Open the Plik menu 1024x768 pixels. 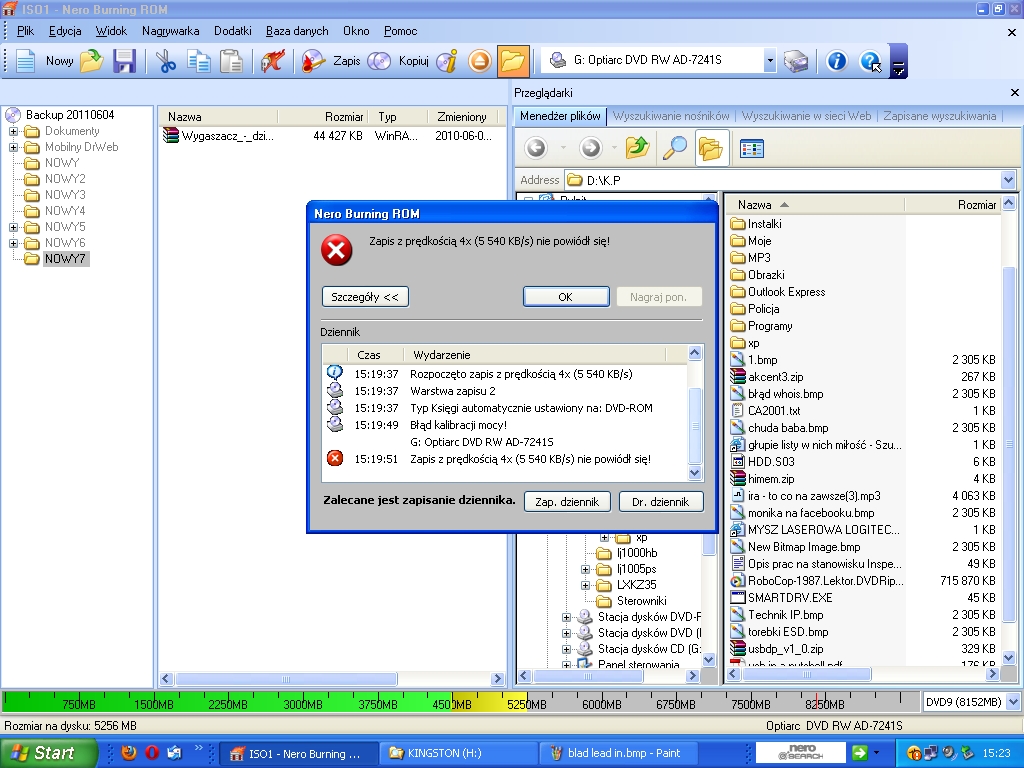pyautogui.click(x=25, y=31)
